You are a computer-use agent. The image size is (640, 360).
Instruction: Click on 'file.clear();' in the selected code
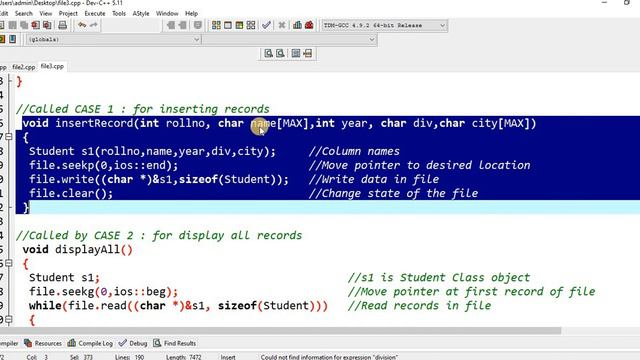pyautogui.click(x=71, y=193)
